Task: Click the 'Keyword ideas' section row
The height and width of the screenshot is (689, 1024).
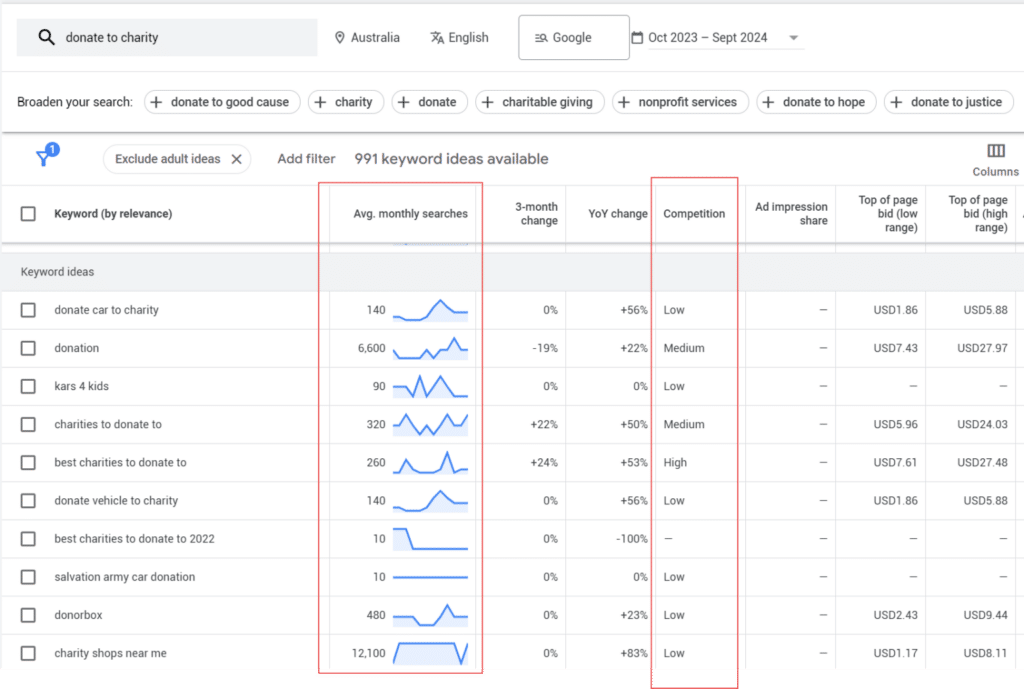Action: 512,272
